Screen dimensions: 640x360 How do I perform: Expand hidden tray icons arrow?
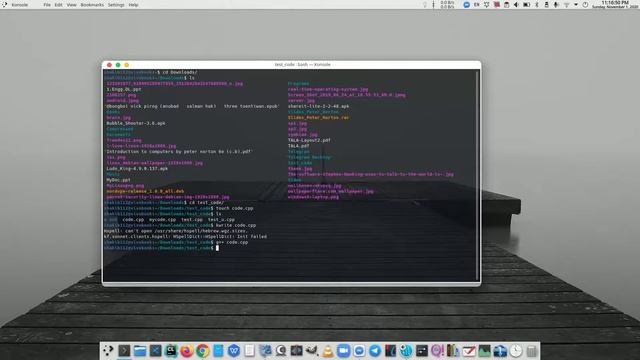[x=576, y=5]
